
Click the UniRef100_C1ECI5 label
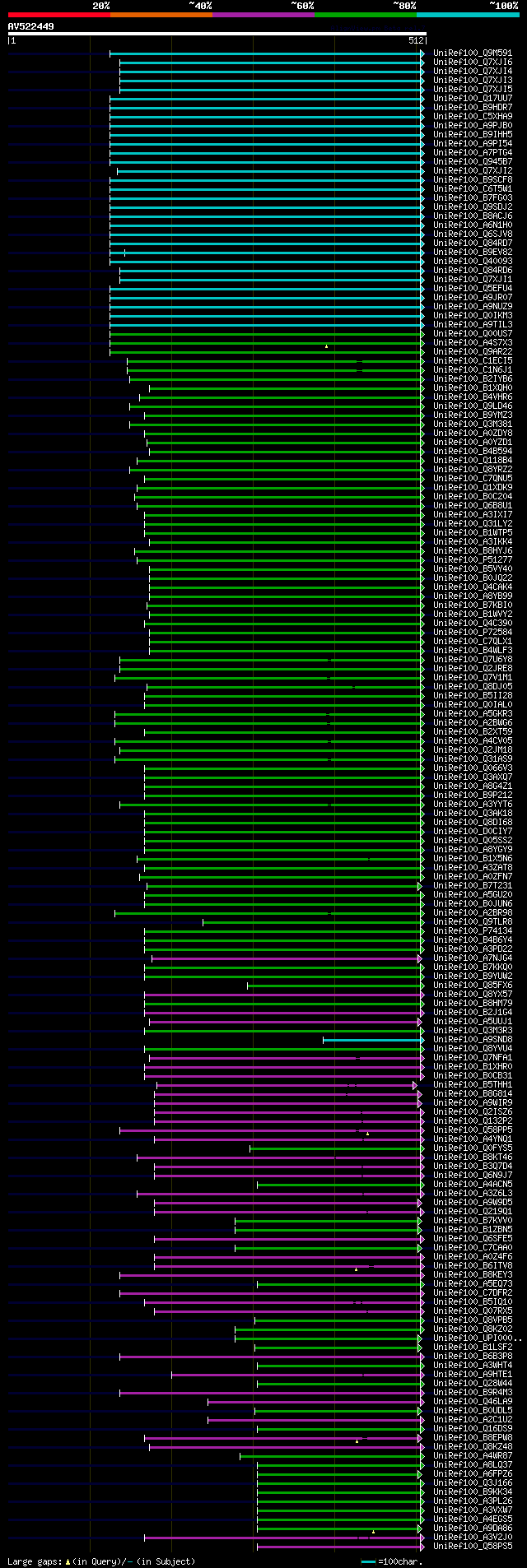click(x=473, y=360)
